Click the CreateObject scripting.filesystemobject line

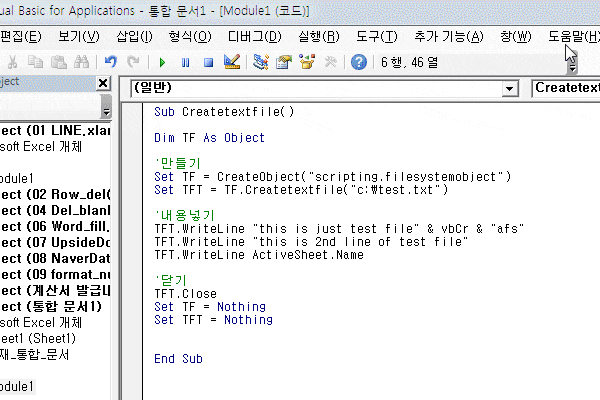(333, 177)
